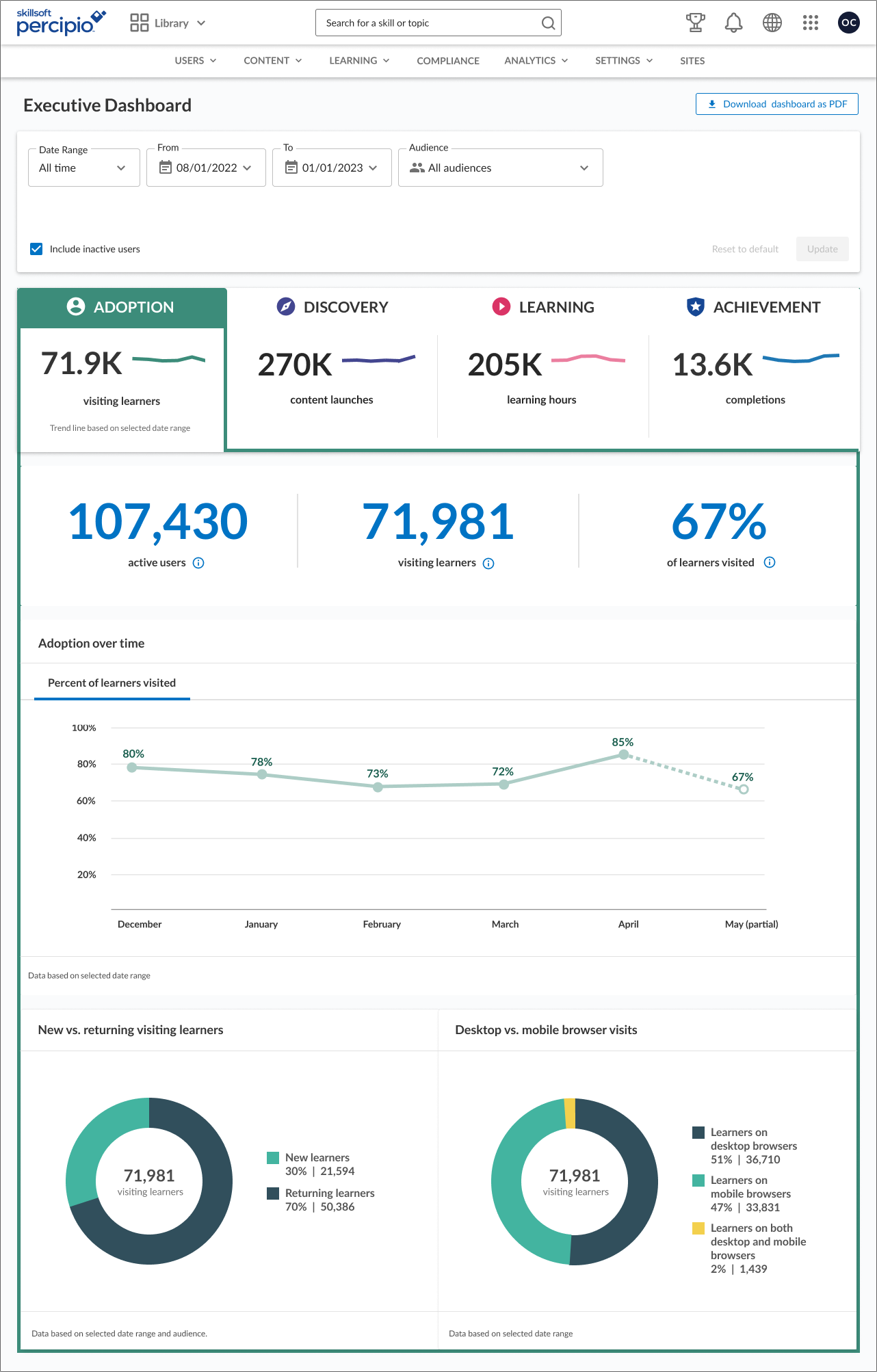This screenshot has height=1372, width=877.
Task: Select the ADOPTION tab
Action: (122, 307)
